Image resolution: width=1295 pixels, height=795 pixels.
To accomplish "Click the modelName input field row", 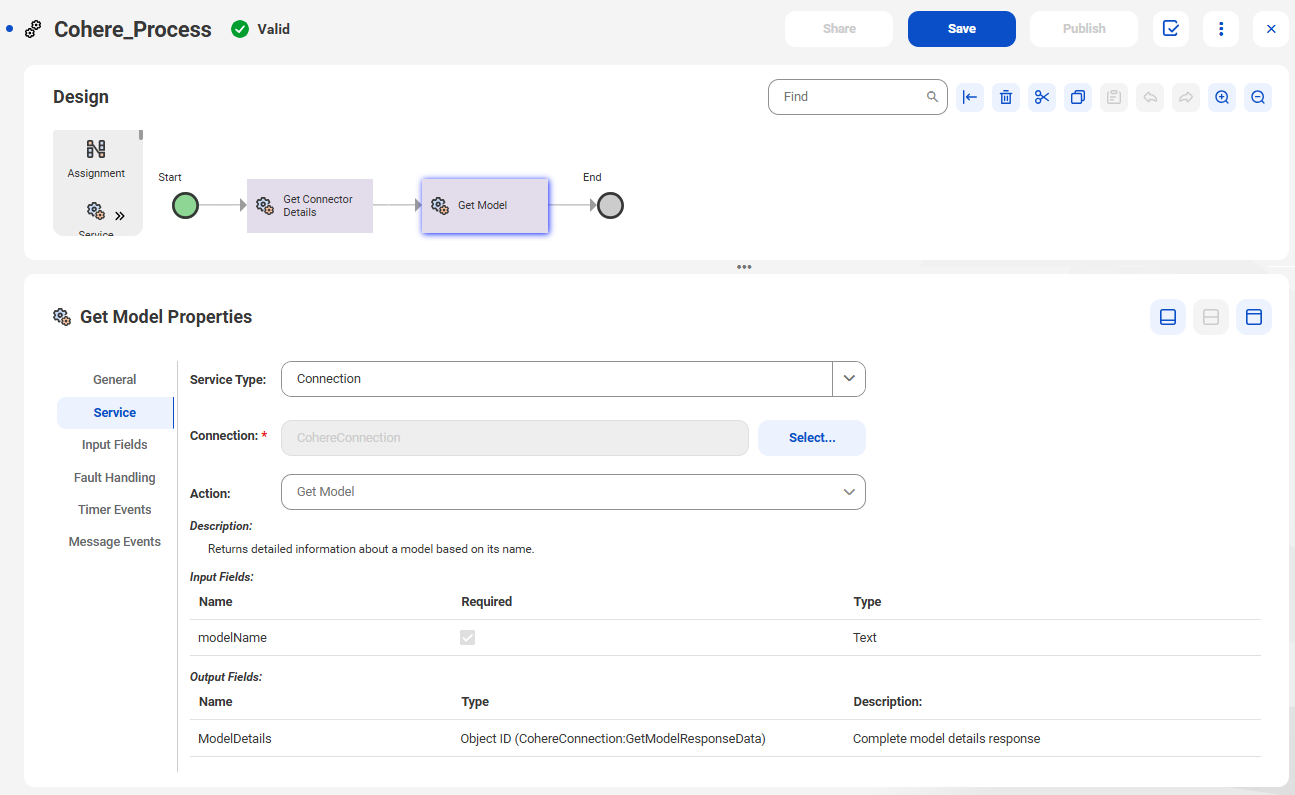I will 725,638.
